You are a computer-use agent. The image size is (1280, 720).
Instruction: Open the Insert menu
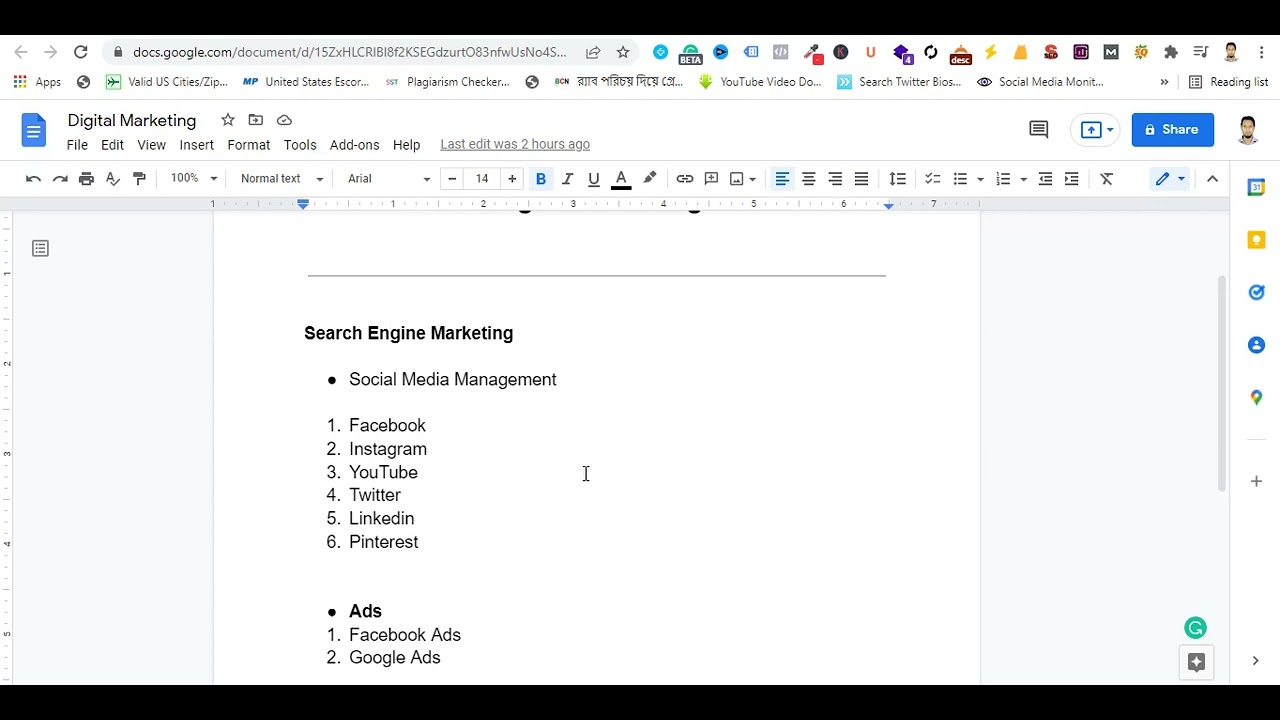[x=196, y=145]
